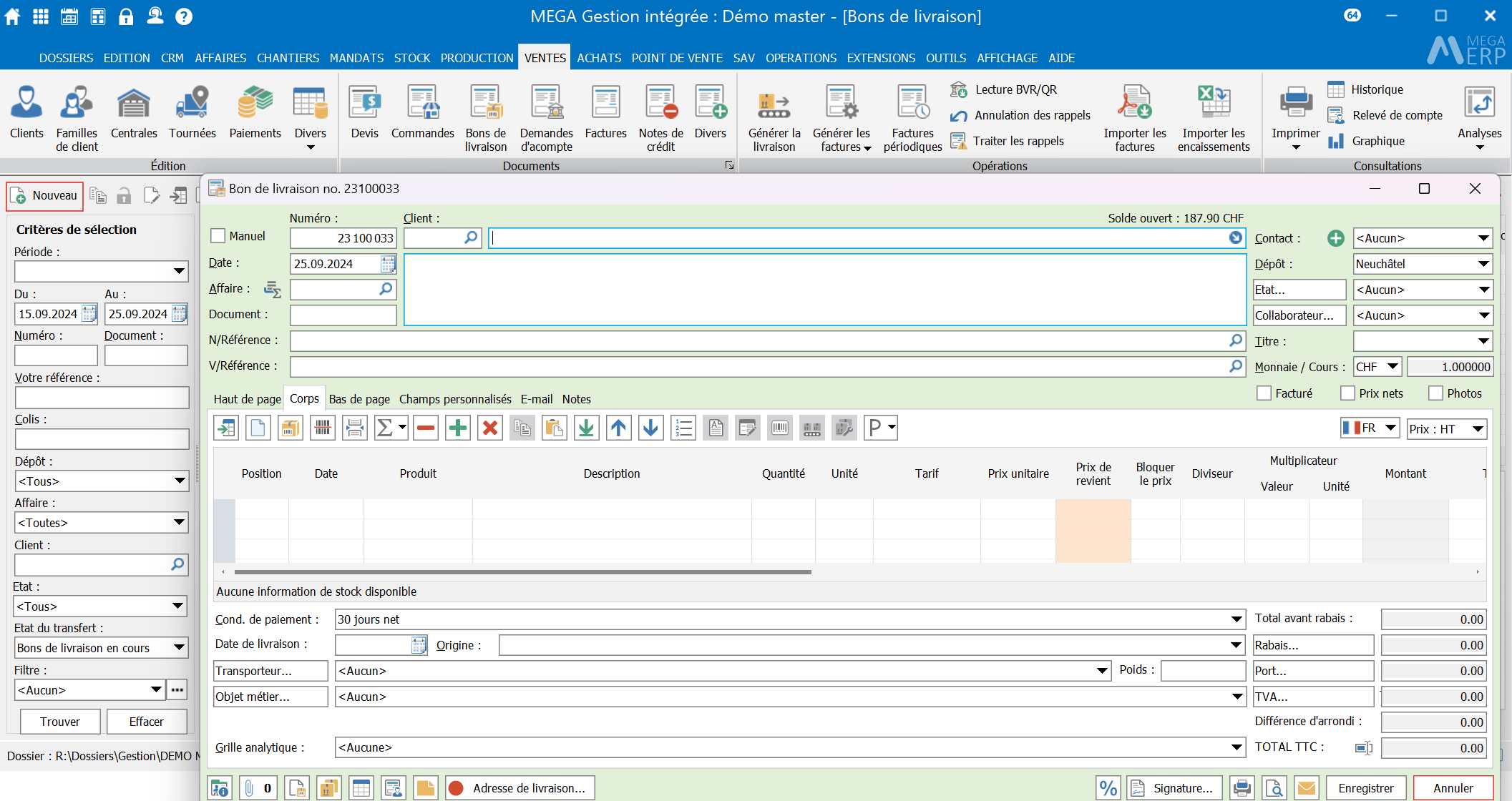The height and width of the screenshot is (801, 1512).
Task: Open the OUTILS menu
Action: pos(945,58)
